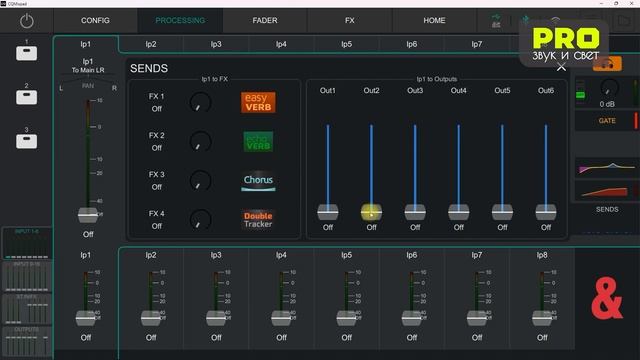Viewport: 640px width, 360px height.
Task: Click the bottom Ip8 channel fader
Action: pyautogui.click(x=542, y=318)
